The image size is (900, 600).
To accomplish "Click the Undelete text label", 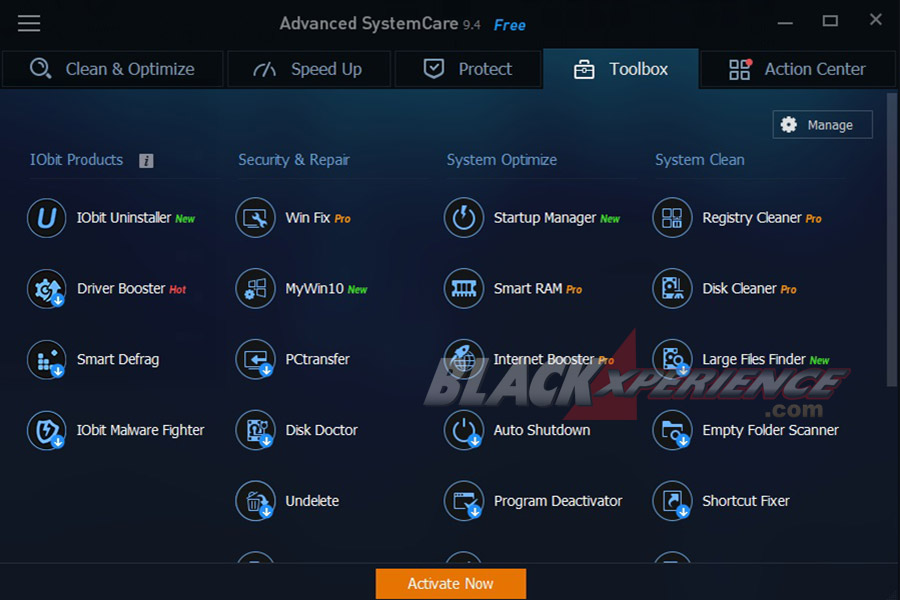I will click(312, 501).
